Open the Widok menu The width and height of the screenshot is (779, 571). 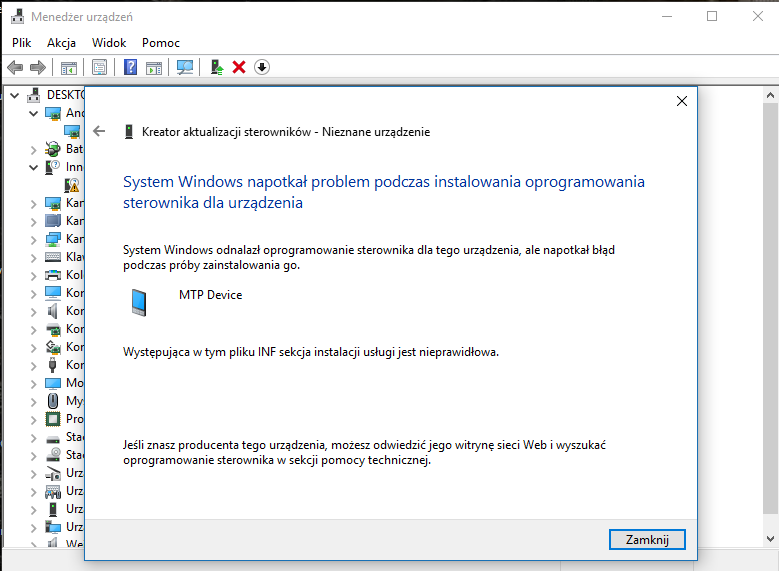click(x=109, y=43)
